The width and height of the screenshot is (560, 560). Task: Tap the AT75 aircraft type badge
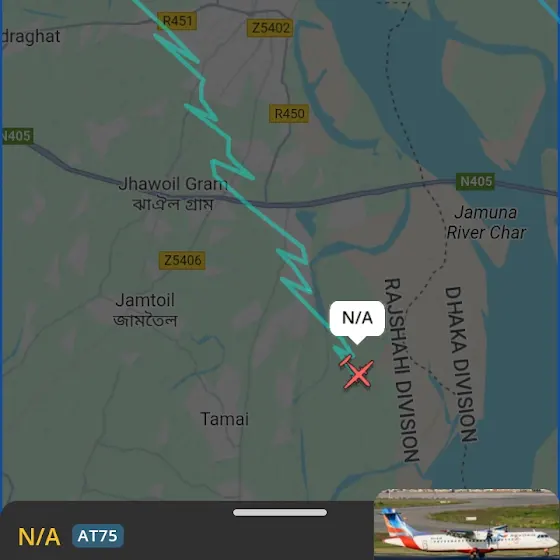(x=98, y=536)
